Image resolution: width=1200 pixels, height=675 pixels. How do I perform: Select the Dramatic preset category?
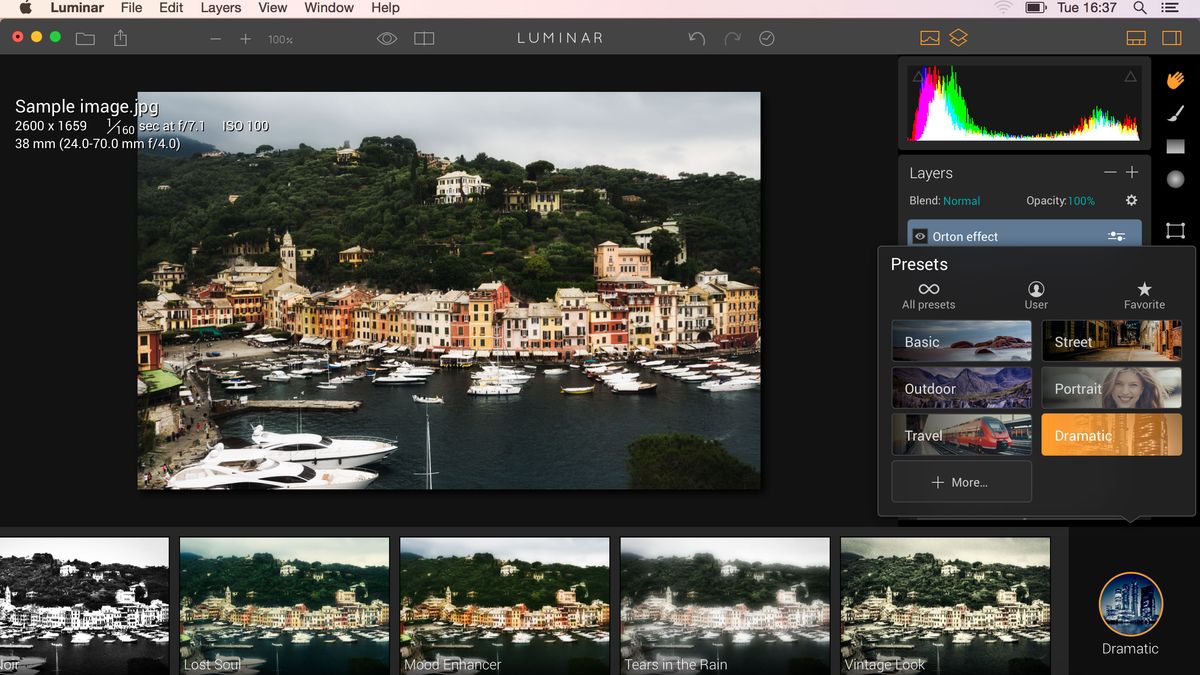point(1111,435)
